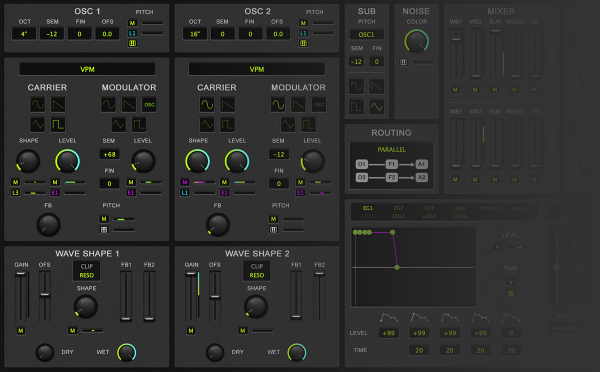Select square wave for OSC 1 carrier
This screenshot has width=600, height=372.
point(58,124)
